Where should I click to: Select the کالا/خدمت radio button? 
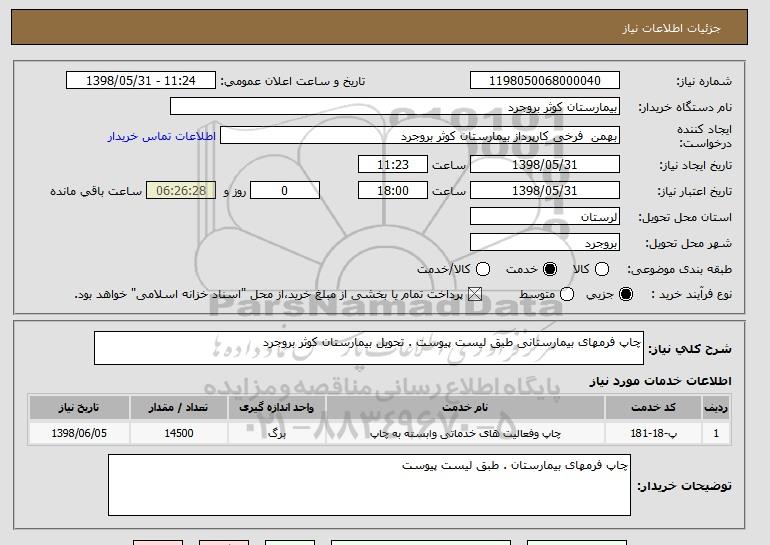(x=483, y=269)
